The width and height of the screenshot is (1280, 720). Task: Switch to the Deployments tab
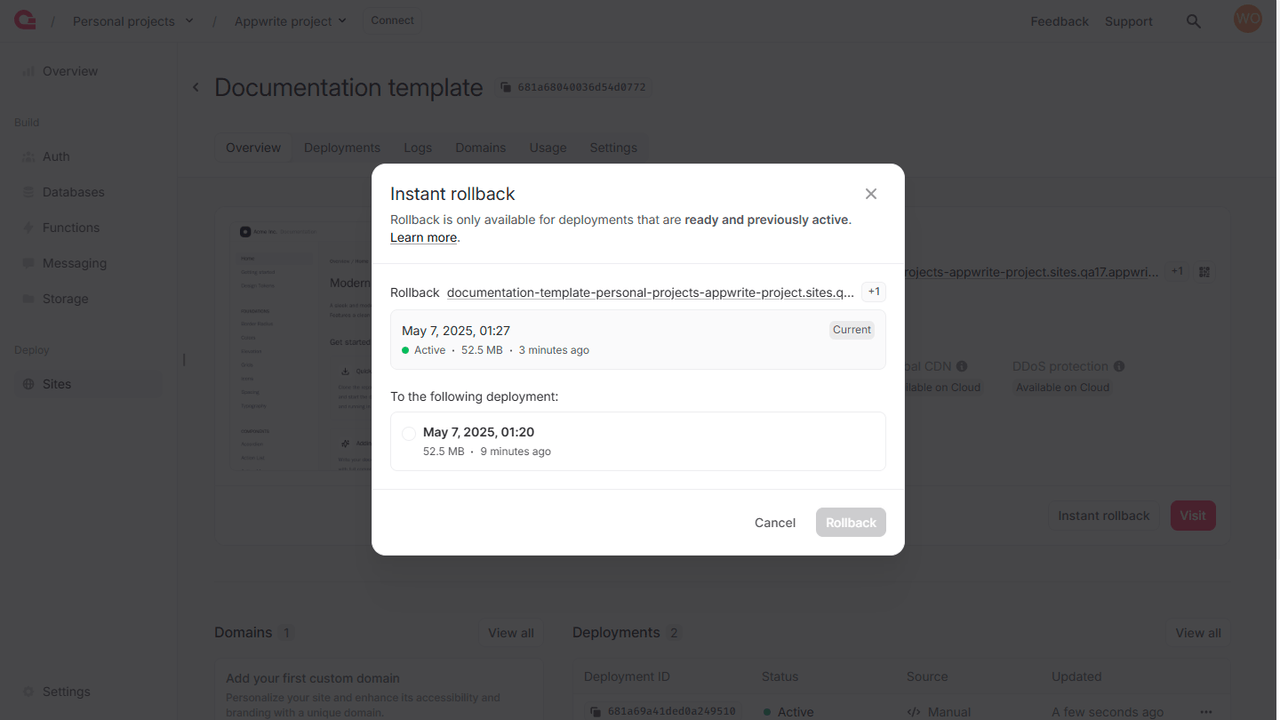[342, 148]
